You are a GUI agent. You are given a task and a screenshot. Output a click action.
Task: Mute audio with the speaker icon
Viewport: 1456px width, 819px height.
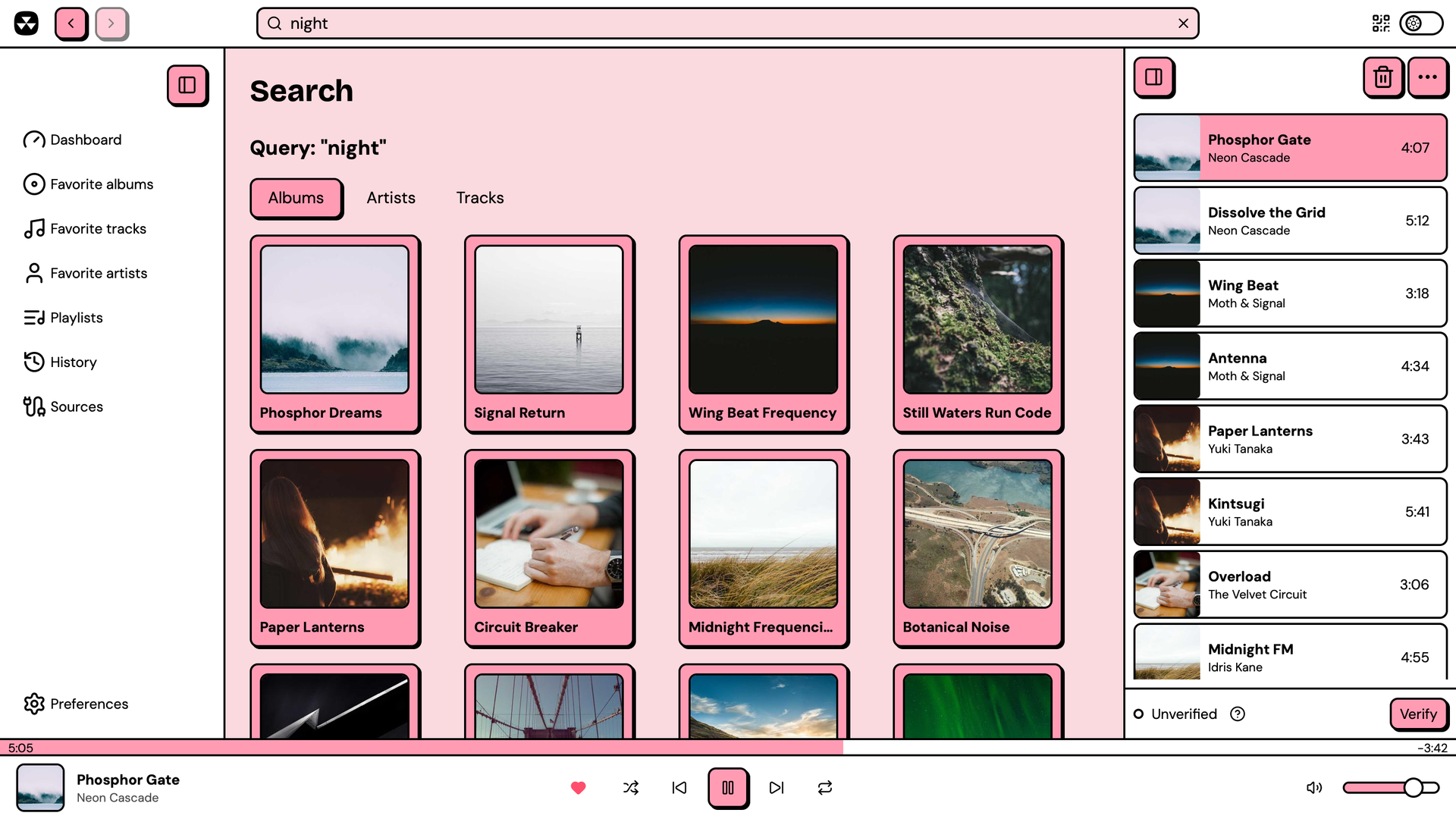(1314, 788)
